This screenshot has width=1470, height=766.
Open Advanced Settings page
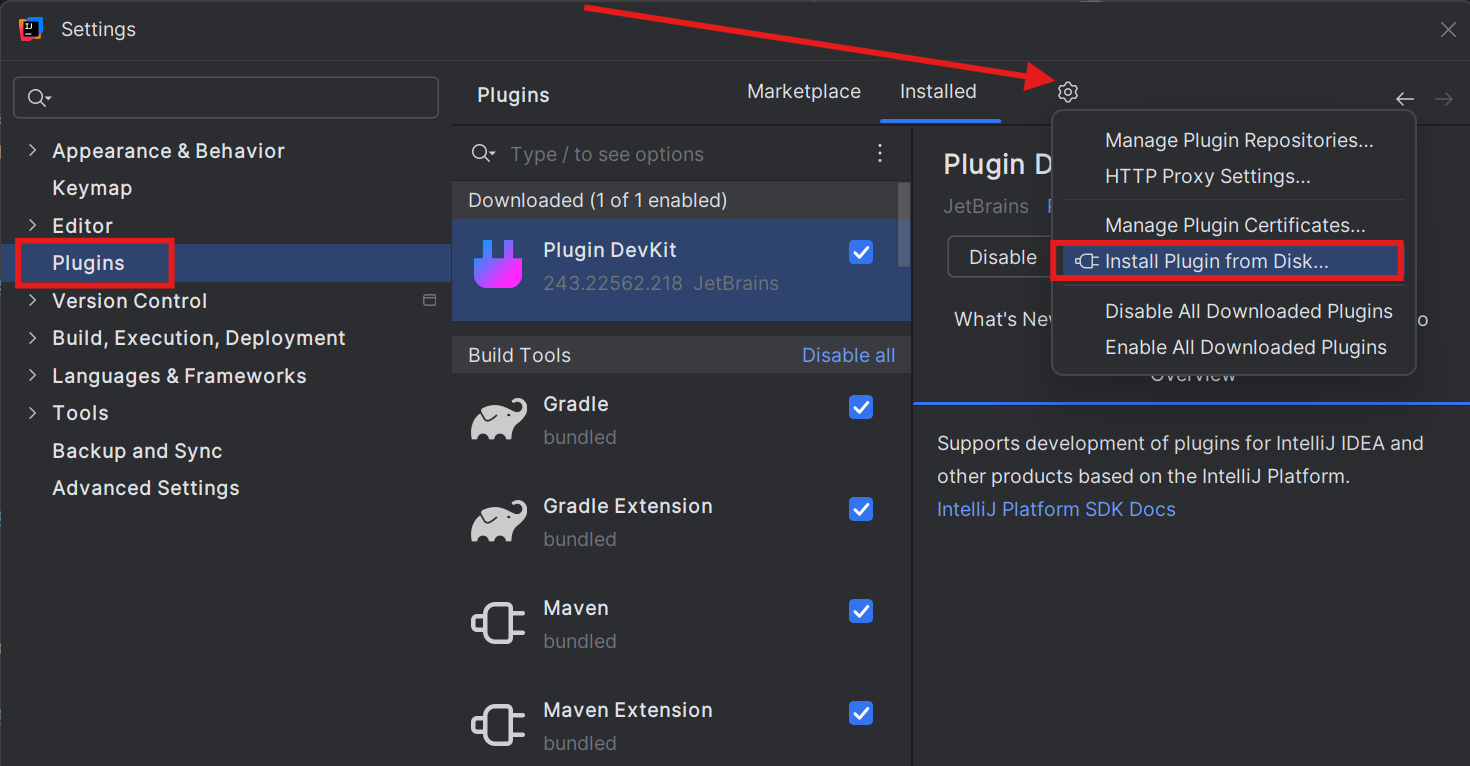(x=146, y=488)
